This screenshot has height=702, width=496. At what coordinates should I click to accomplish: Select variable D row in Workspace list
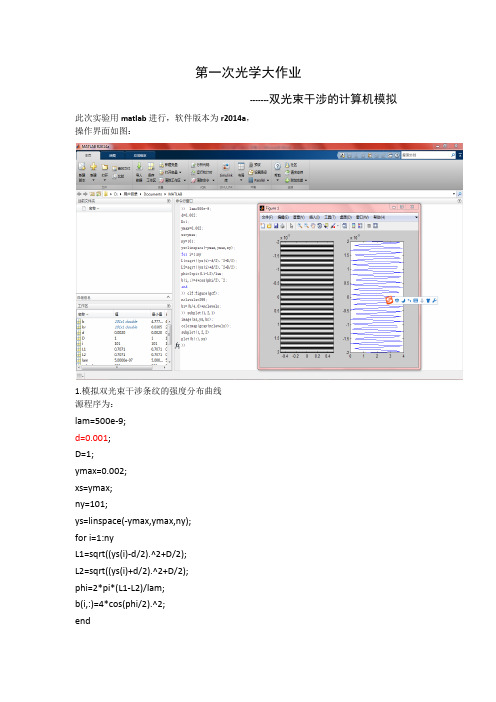pos(122,338)
